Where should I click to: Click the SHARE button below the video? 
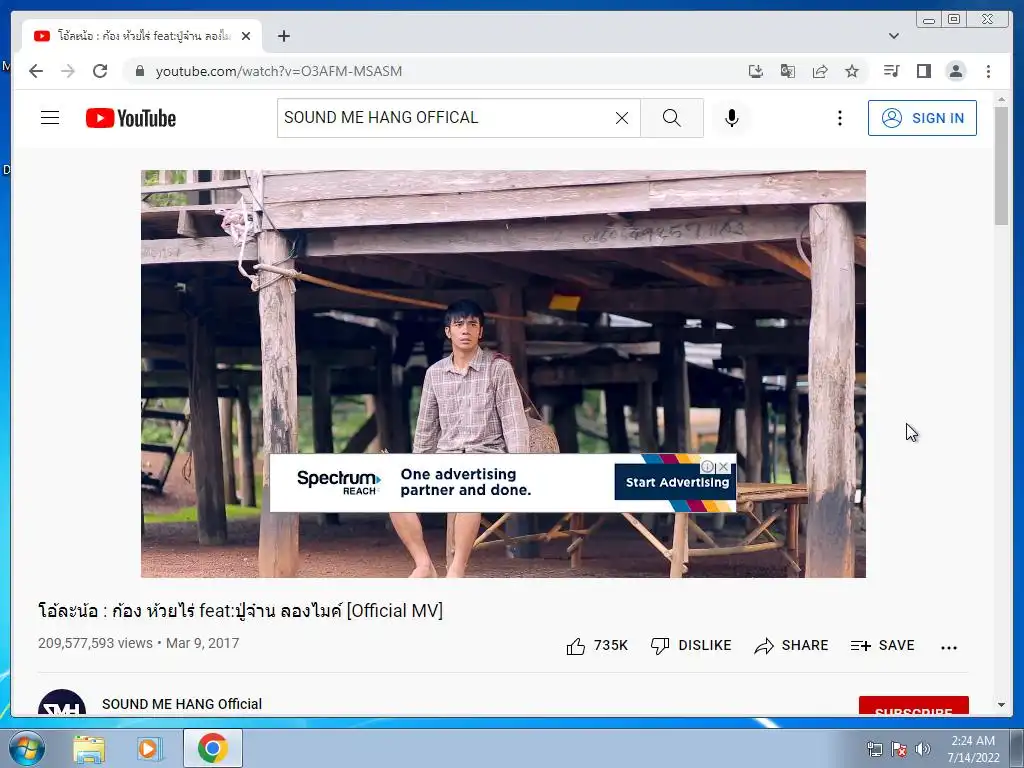[x=791, y=646]
